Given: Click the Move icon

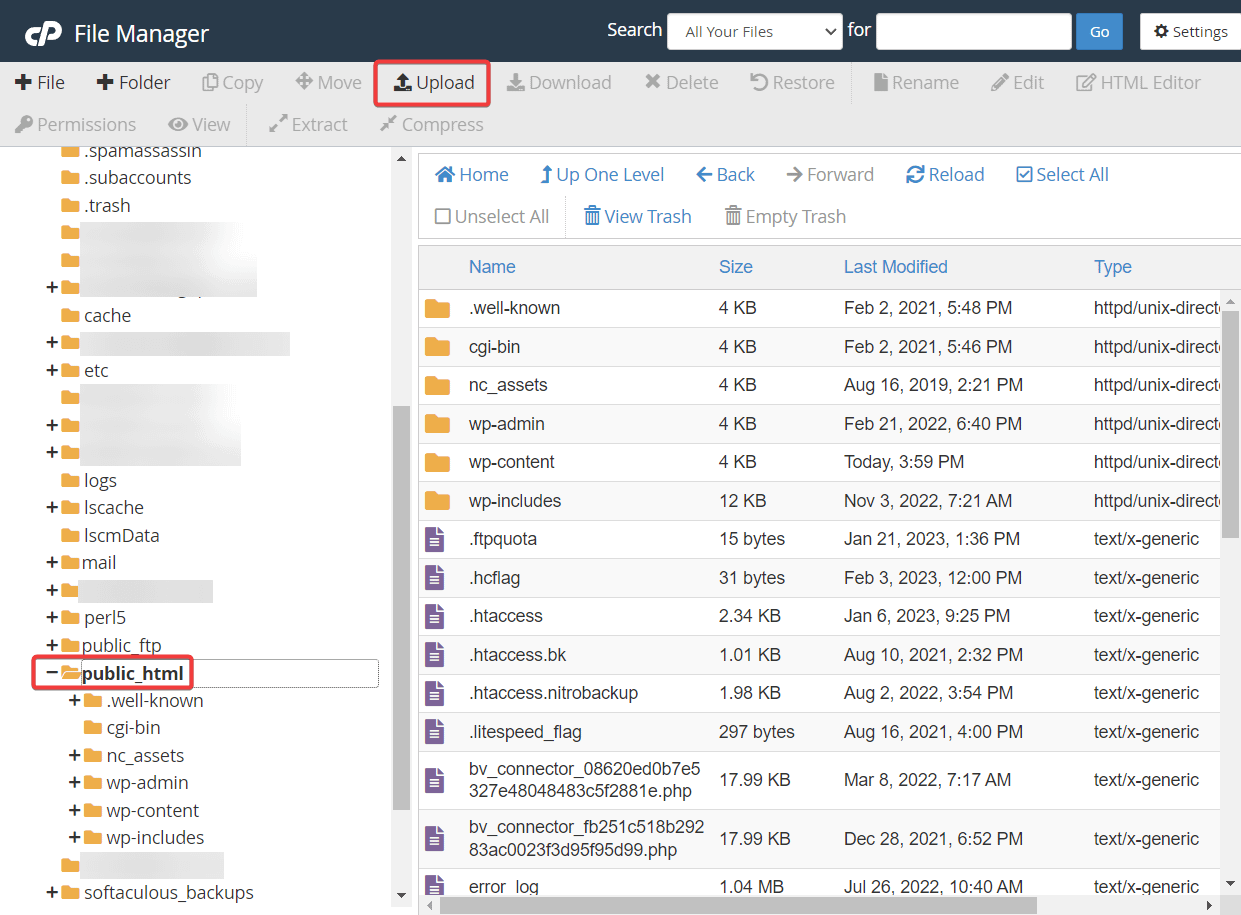Looking at the screenshot, I should pos(328,82).
